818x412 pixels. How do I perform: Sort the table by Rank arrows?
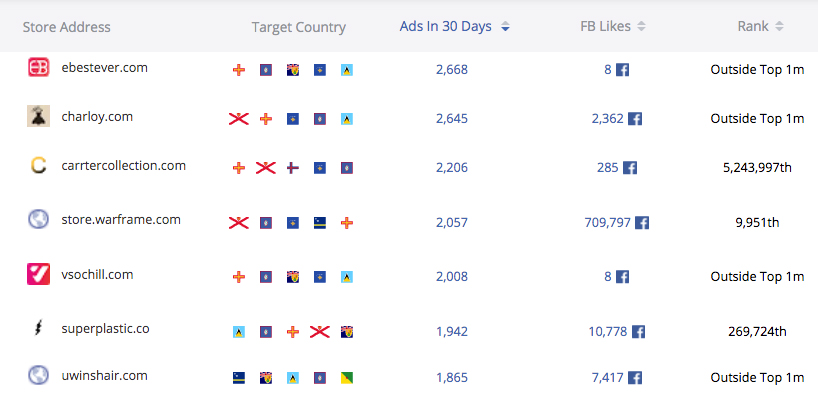(779, 26)
